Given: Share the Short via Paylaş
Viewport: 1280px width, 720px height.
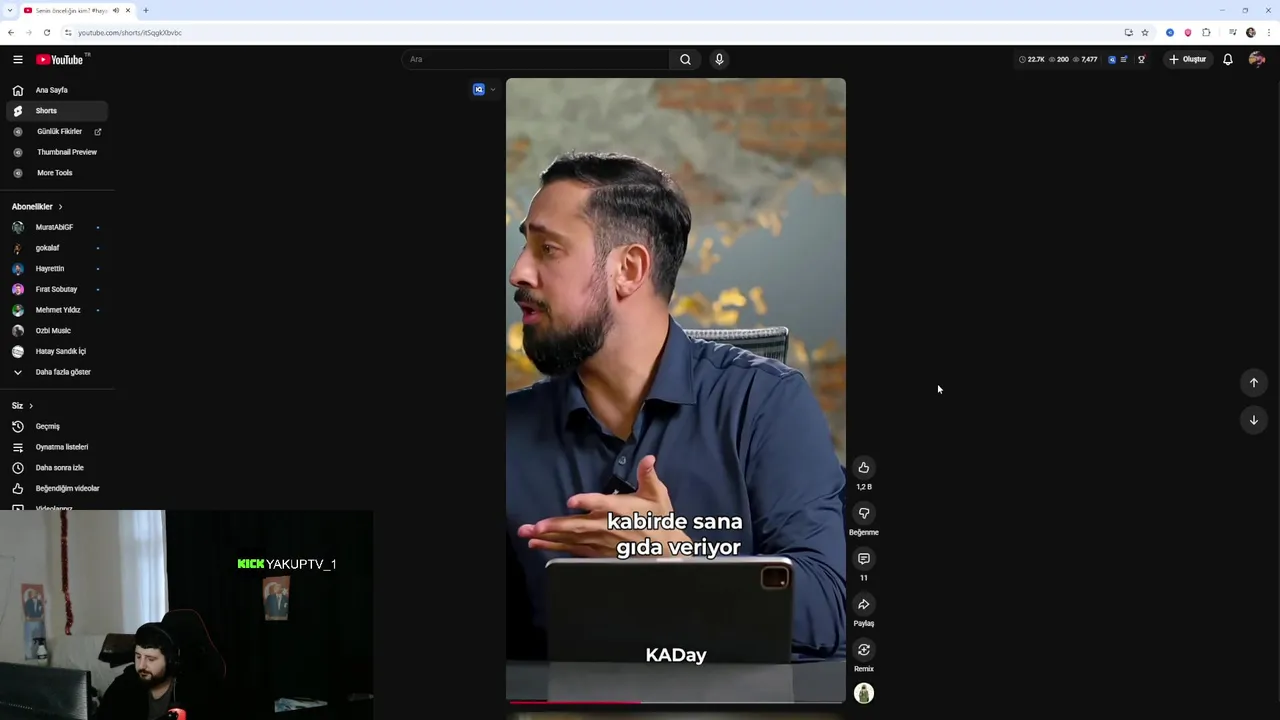Looking at the screenshot, I should pos(864,604).
